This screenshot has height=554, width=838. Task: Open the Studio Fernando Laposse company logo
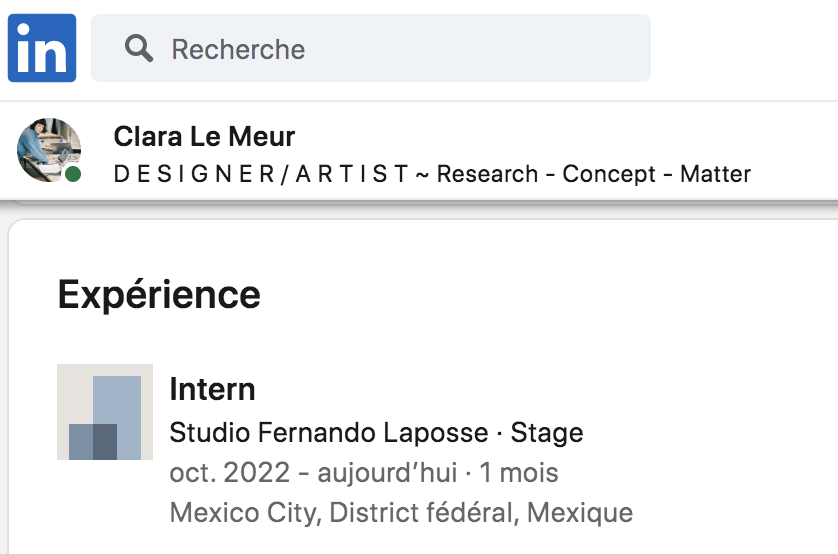point(105,411)
